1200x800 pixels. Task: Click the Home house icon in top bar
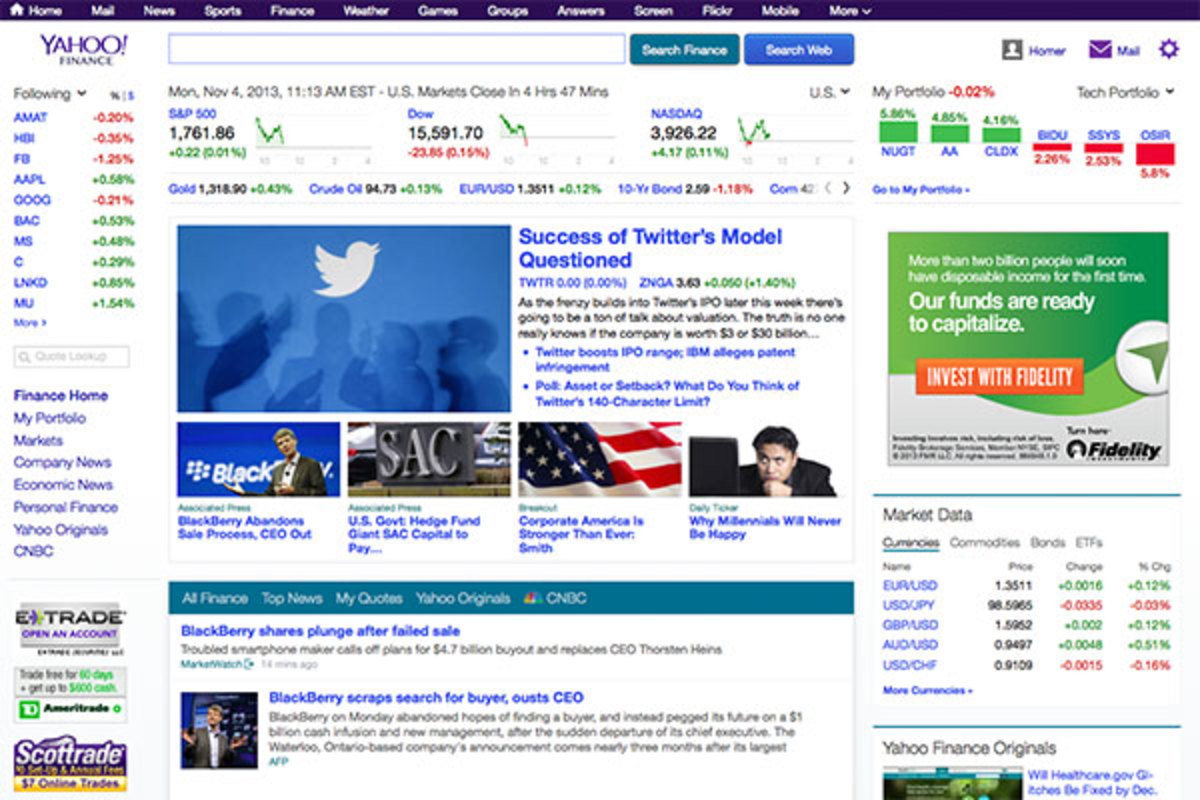(16, 10)
